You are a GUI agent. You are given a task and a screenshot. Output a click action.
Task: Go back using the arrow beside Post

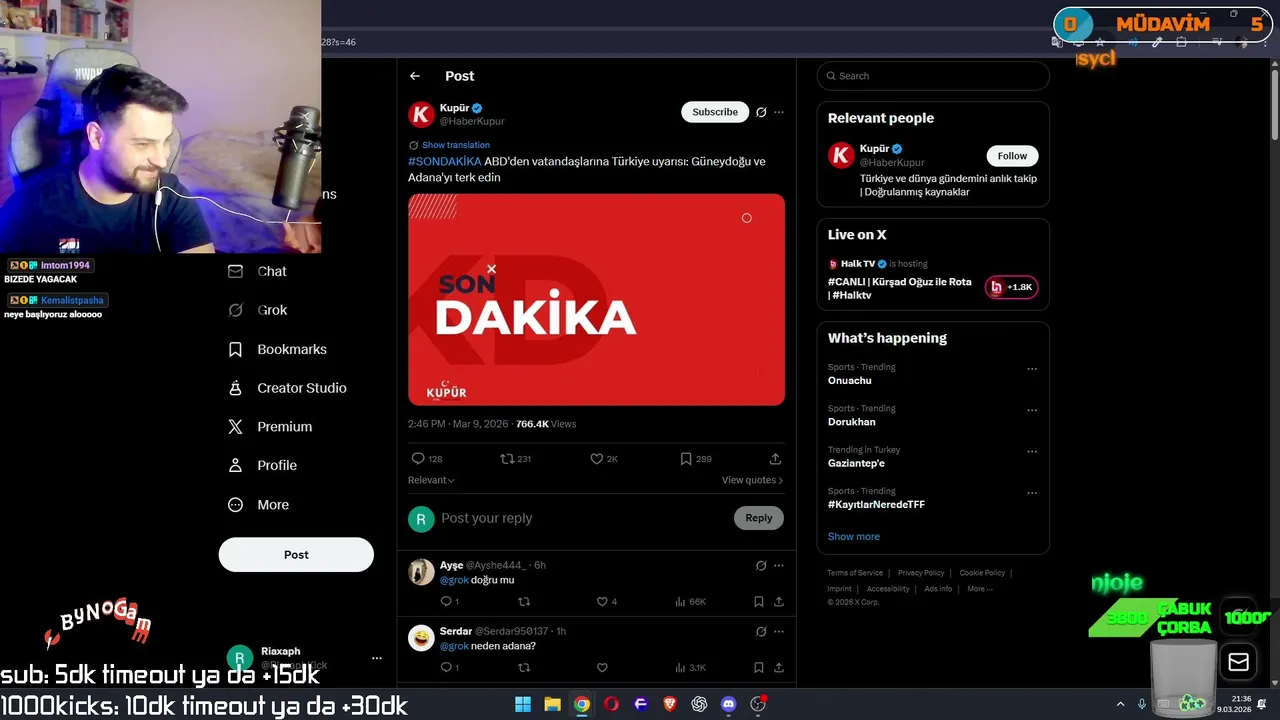415,76
